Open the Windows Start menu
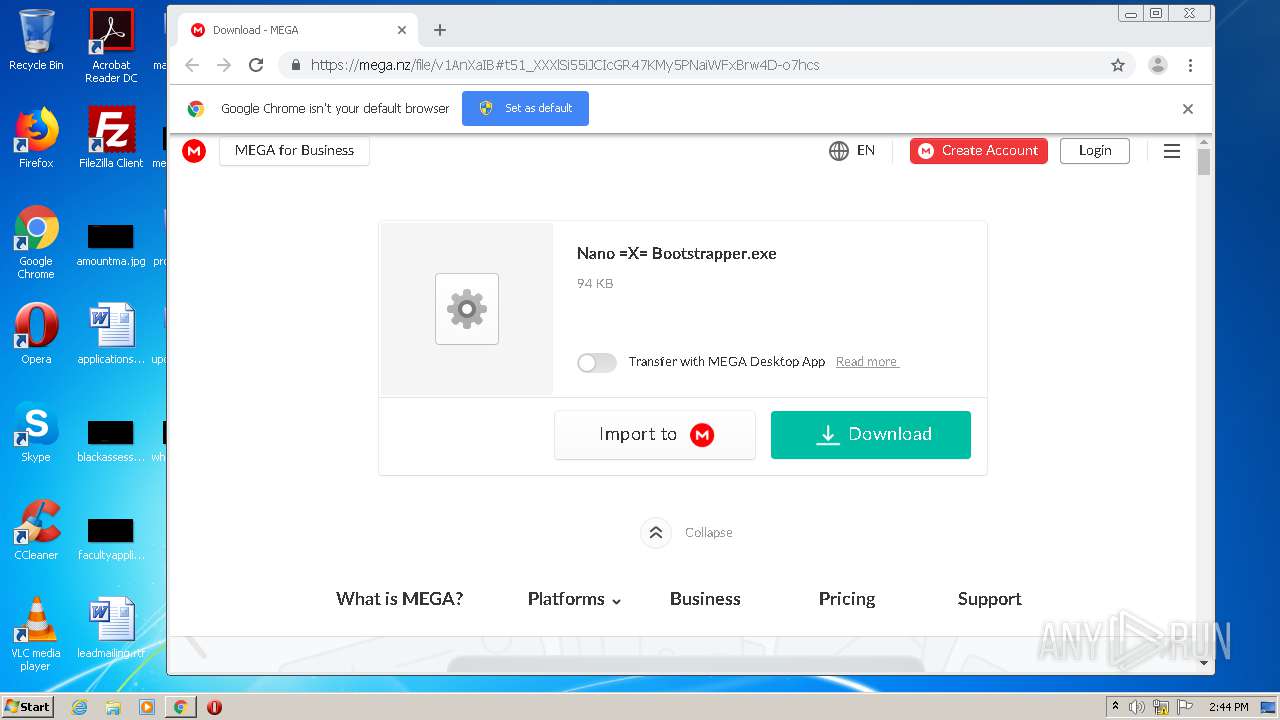This screenshot has width=1280, height=720. click(x=28, y=707)
